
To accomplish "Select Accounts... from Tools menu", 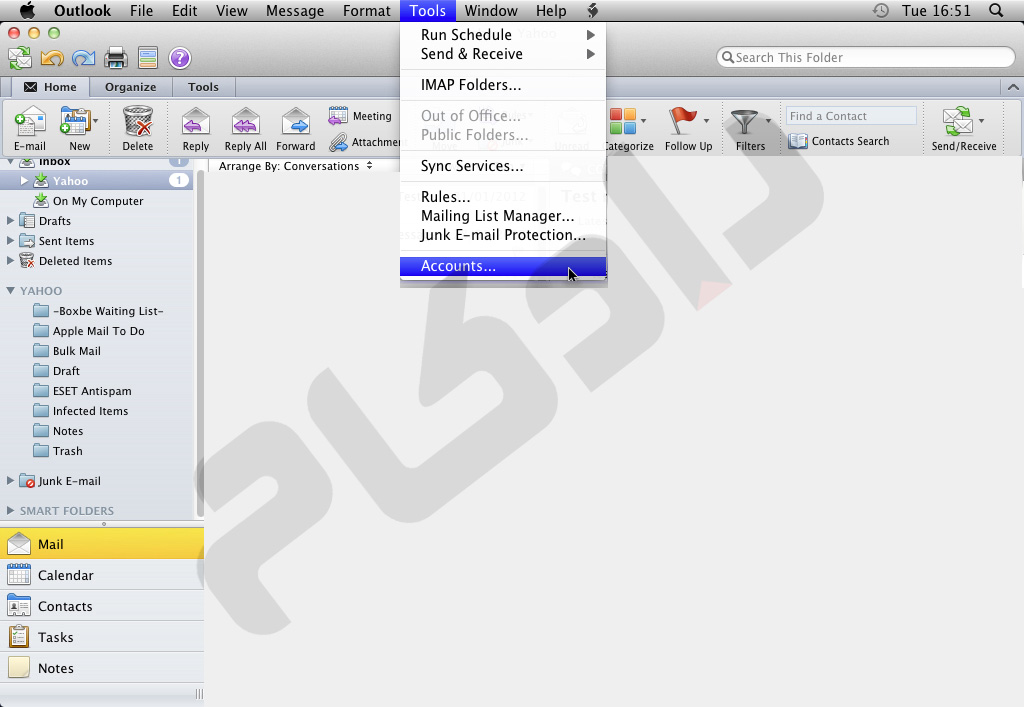I will 458,266.
